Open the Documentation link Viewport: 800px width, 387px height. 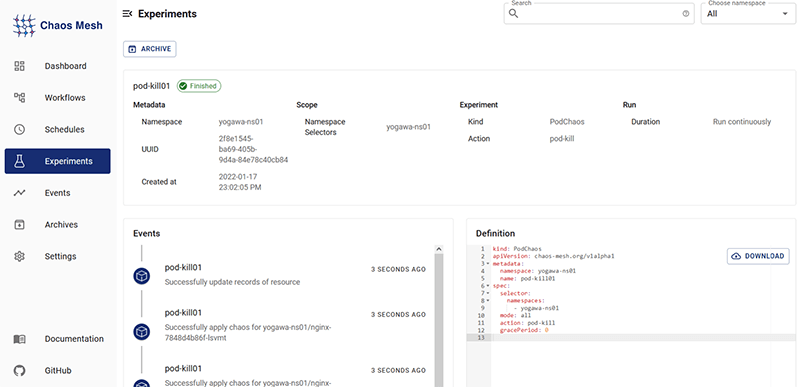click(x=58, y=339)
